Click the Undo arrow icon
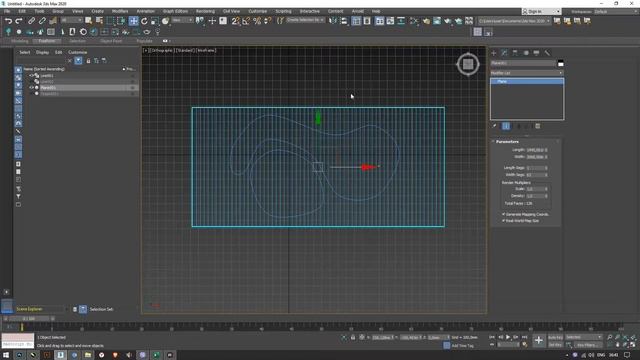Screen dimensions: 640x360 (x=8, y=21)
